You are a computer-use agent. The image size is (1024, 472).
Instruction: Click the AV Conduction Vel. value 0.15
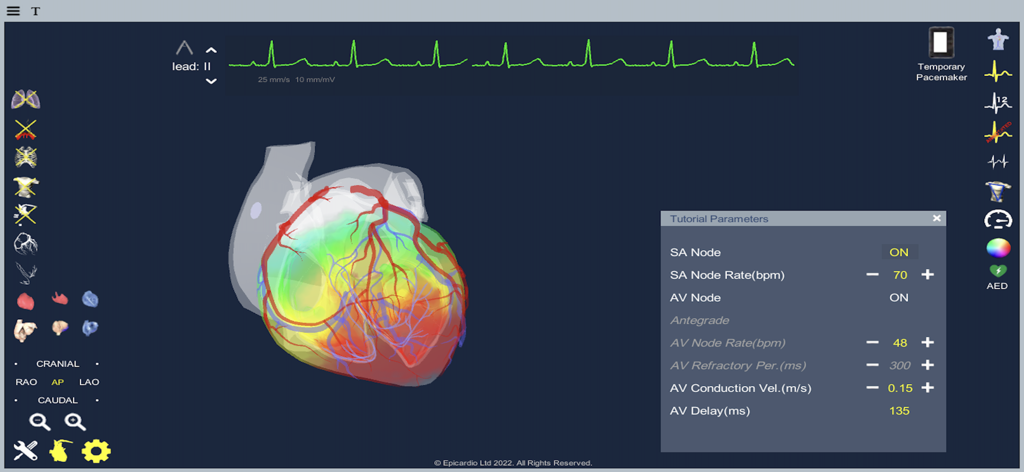[900, 388]
